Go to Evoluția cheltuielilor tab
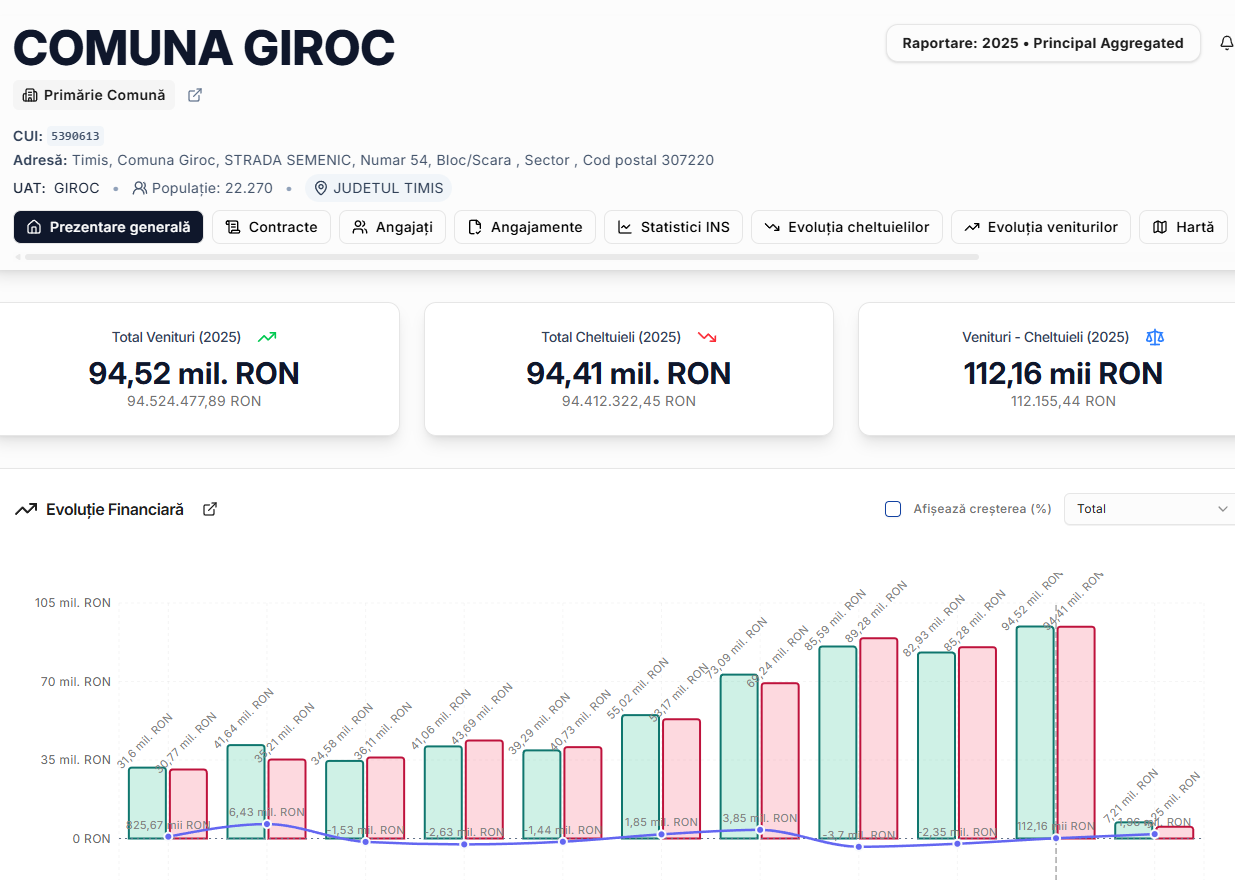The image size is (1235, 880). [x=846, y=227]
